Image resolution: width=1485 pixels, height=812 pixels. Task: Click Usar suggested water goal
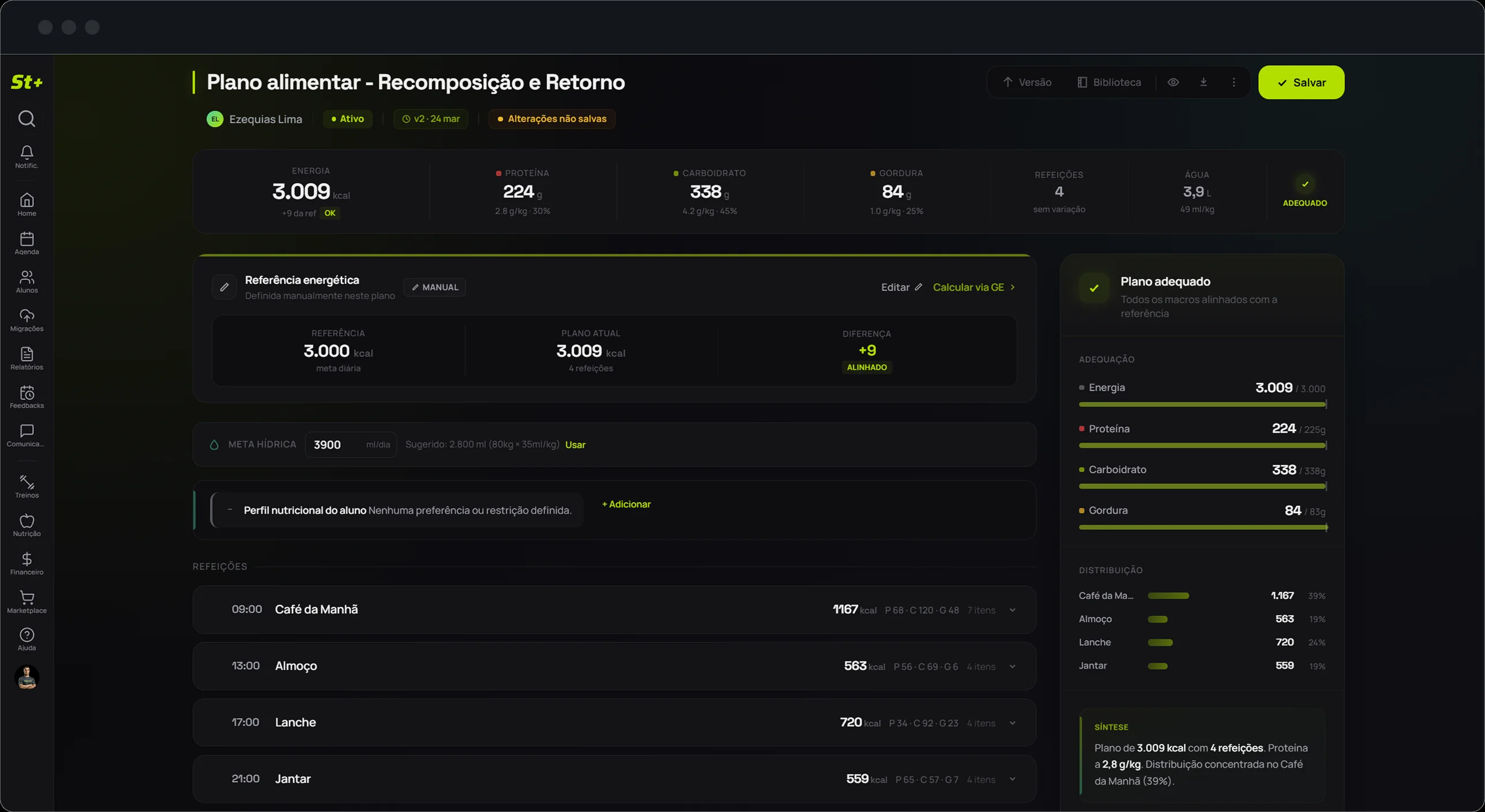pos(575,445)
